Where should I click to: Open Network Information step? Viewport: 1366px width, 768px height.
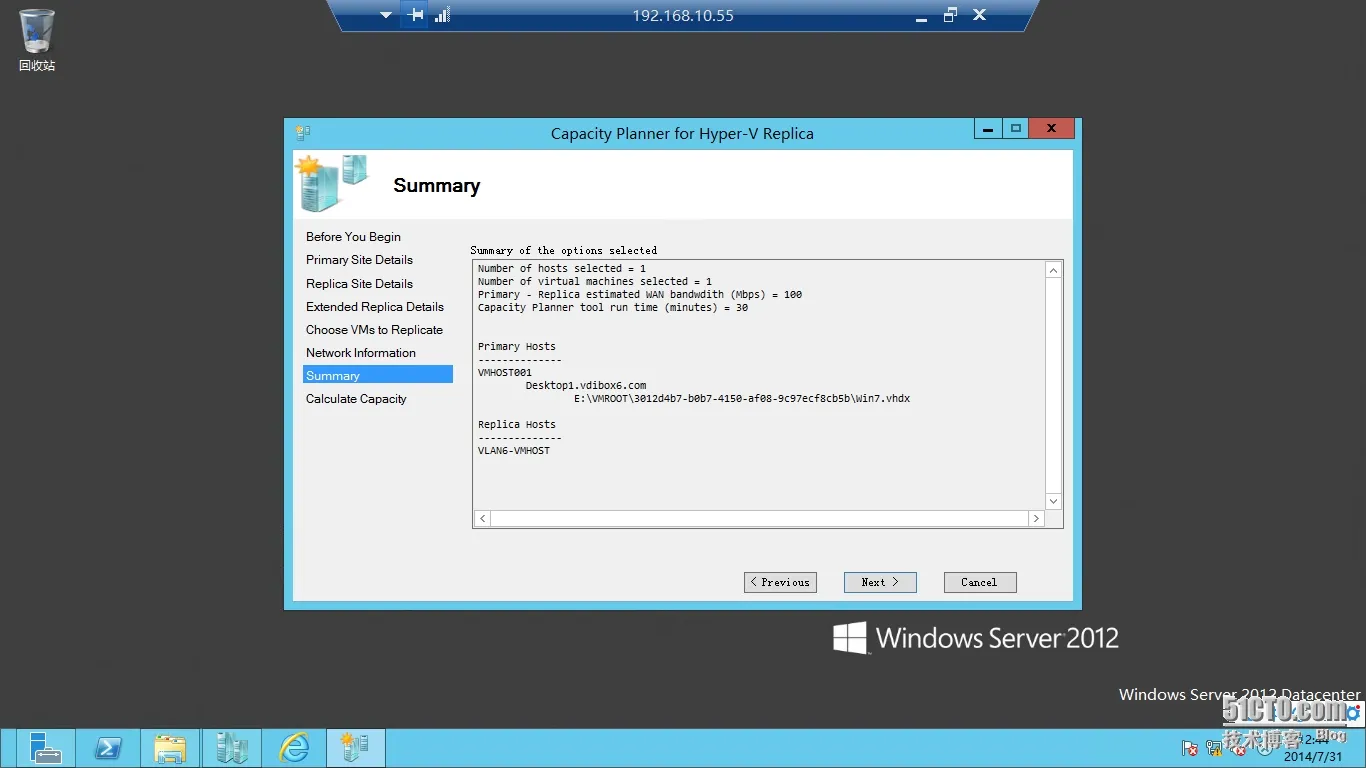tap(361, 353)
